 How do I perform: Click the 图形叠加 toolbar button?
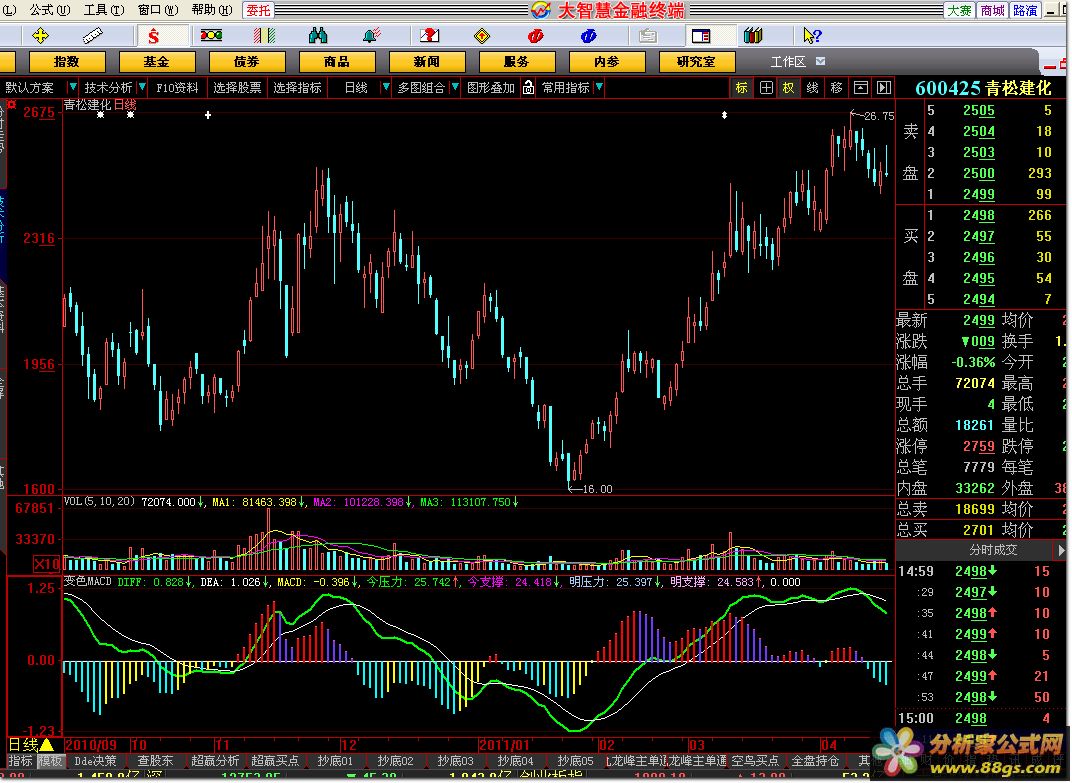tap(491, 88)
